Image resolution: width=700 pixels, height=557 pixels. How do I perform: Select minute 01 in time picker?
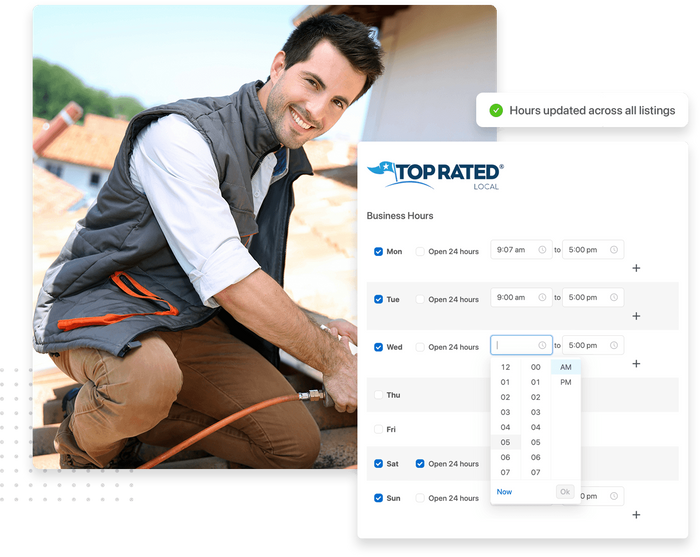tap(536, 382)
